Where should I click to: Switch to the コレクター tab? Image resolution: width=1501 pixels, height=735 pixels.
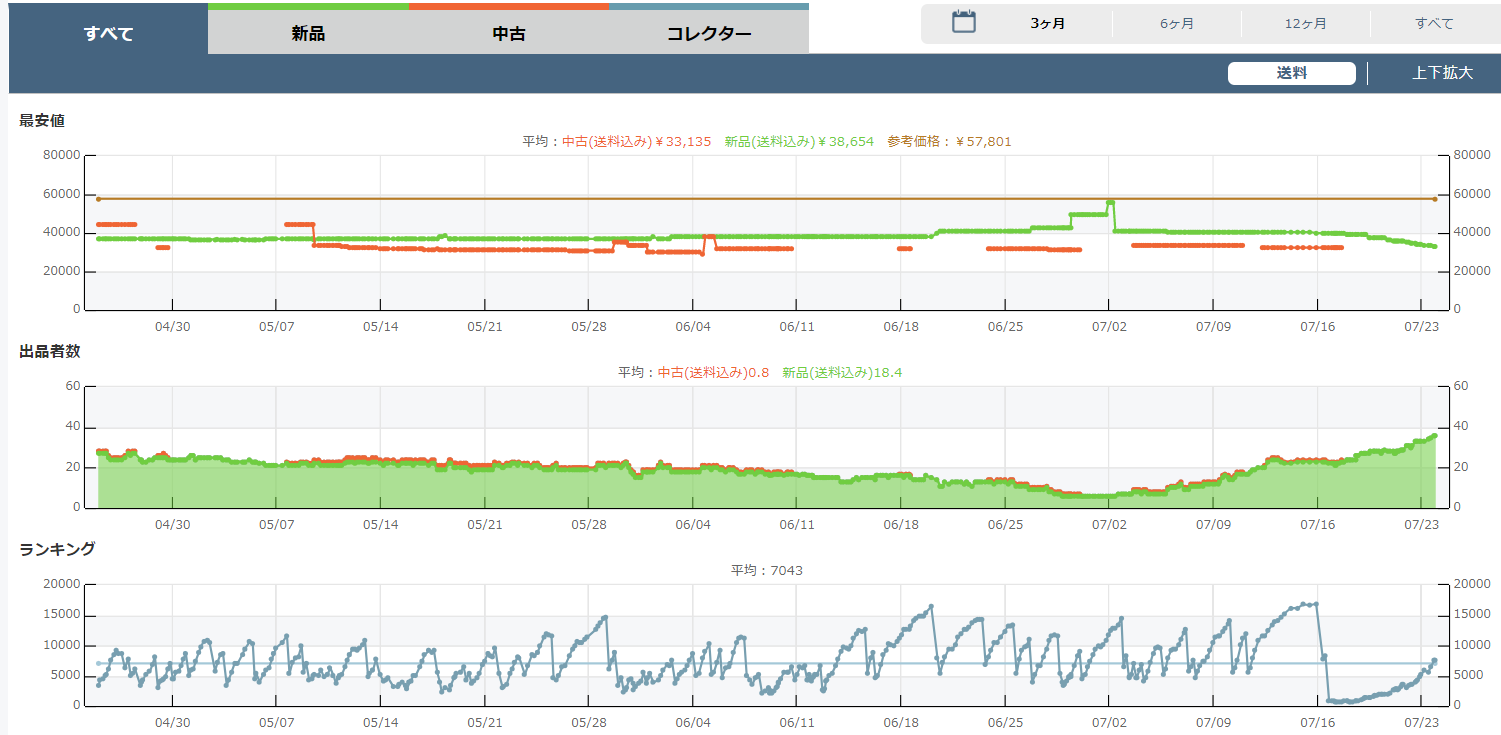(x=709, y=33)
